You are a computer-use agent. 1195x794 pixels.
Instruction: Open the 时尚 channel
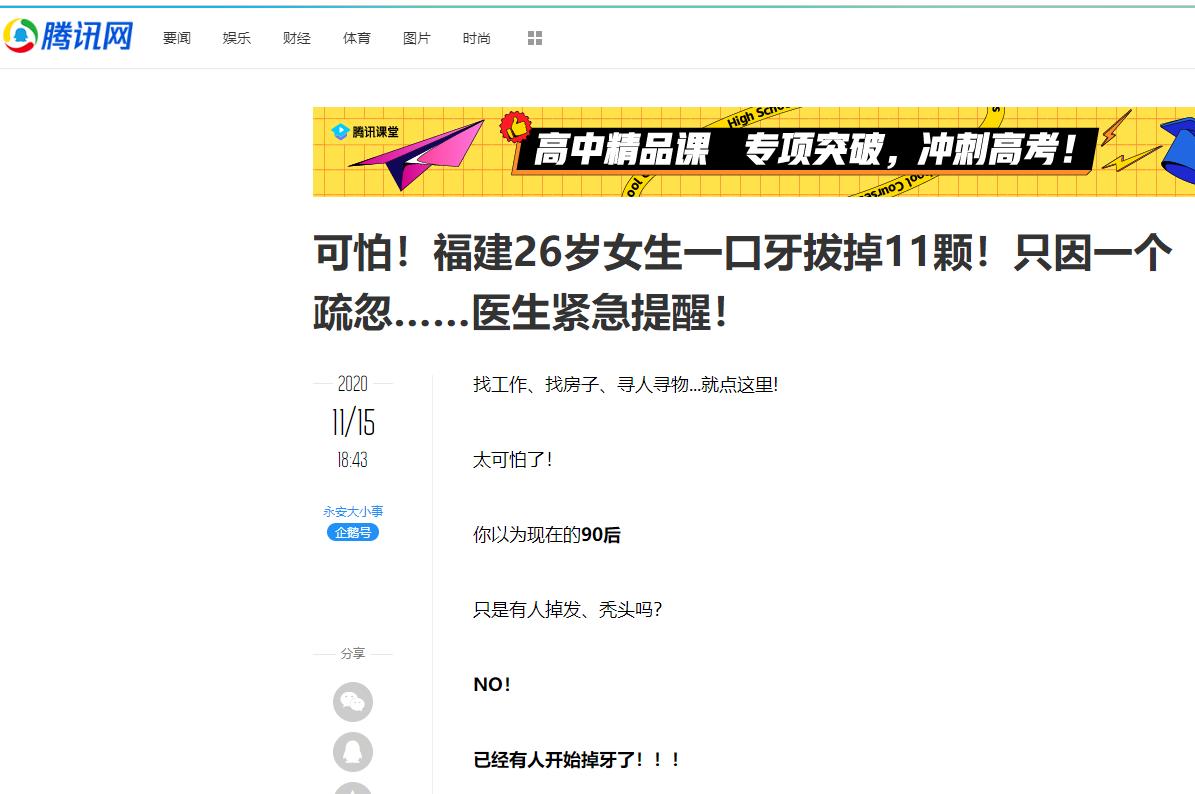476,37
